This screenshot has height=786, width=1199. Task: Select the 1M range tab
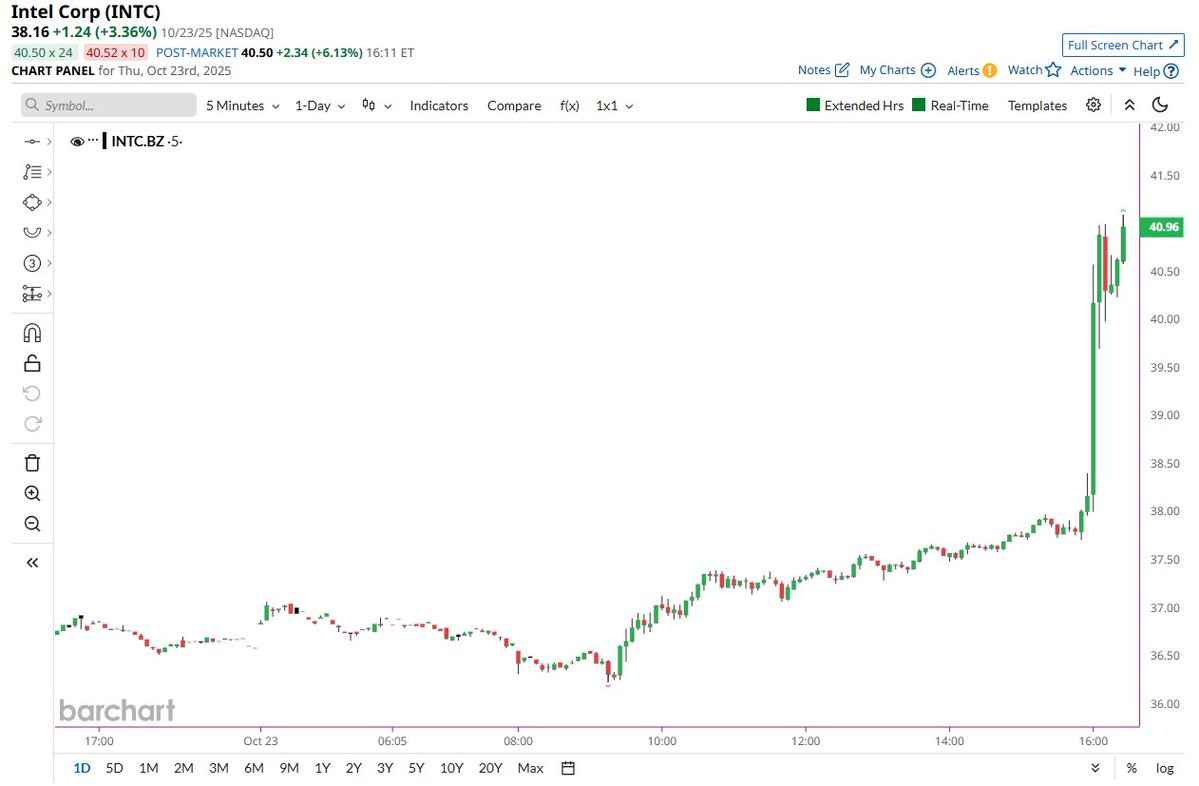click(x=148, y=768)
